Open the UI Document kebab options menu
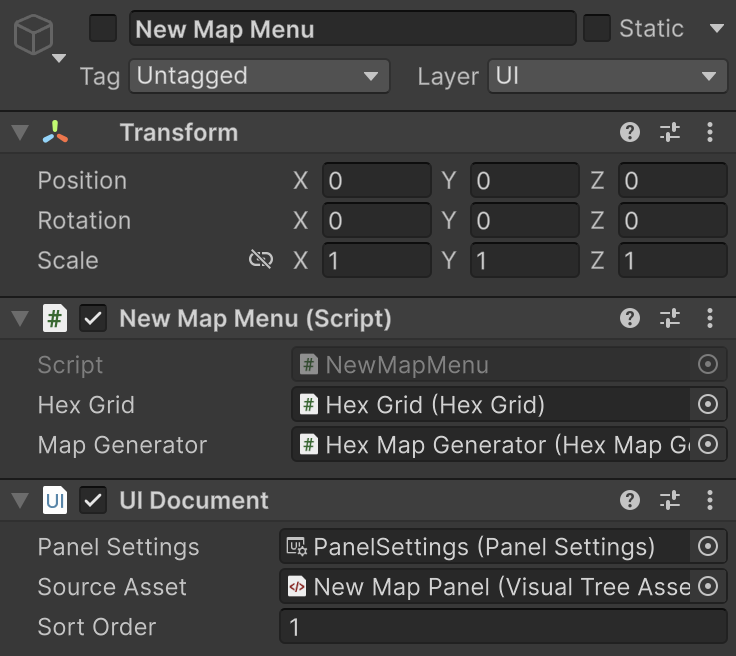Image resolution: width=736 pixels, height=656 pixels. 710,500
